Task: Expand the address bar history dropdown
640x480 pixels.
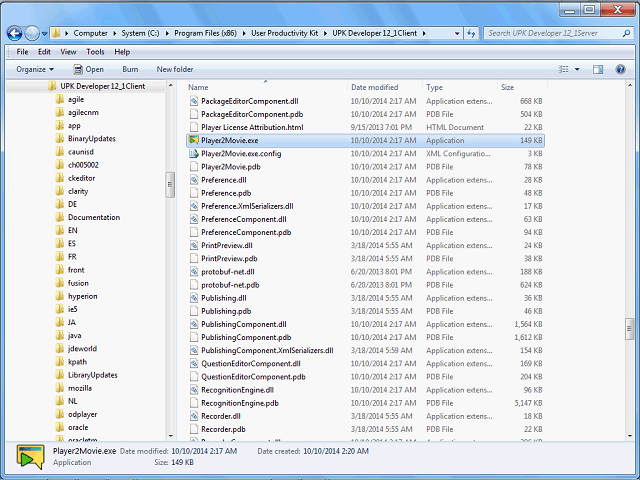Action: point(457,33)
